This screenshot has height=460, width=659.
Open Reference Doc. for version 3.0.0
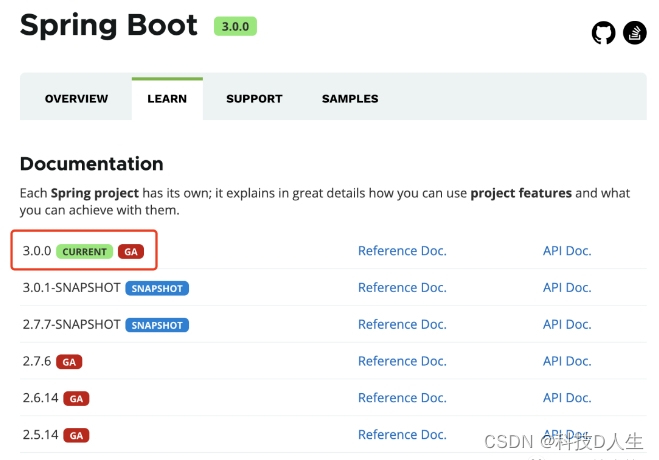(x=402, y=251)
